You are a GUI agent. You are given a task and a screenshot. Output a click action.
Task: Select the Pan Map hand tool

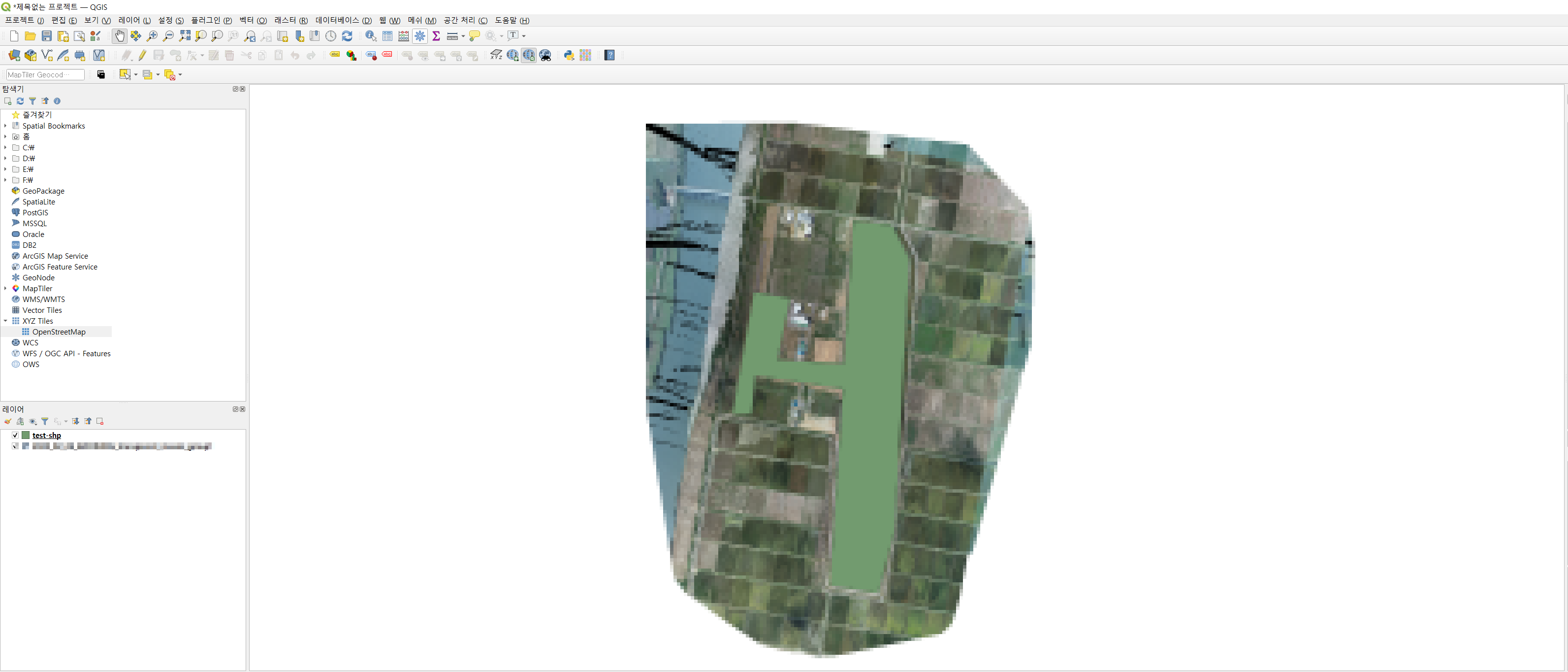click(119, 36)
